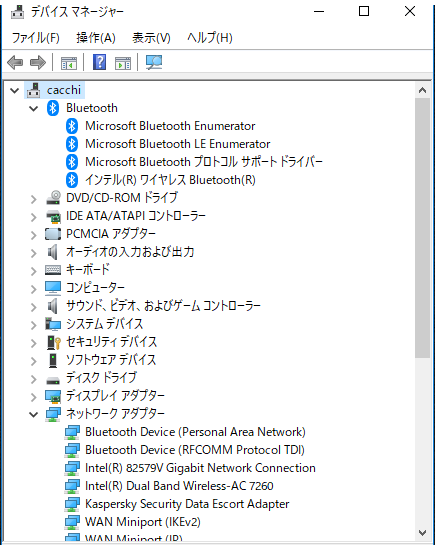The width and height of the screenshot is (435, 546).
Task: Expand コンピューター category
Action: point(33,289)
